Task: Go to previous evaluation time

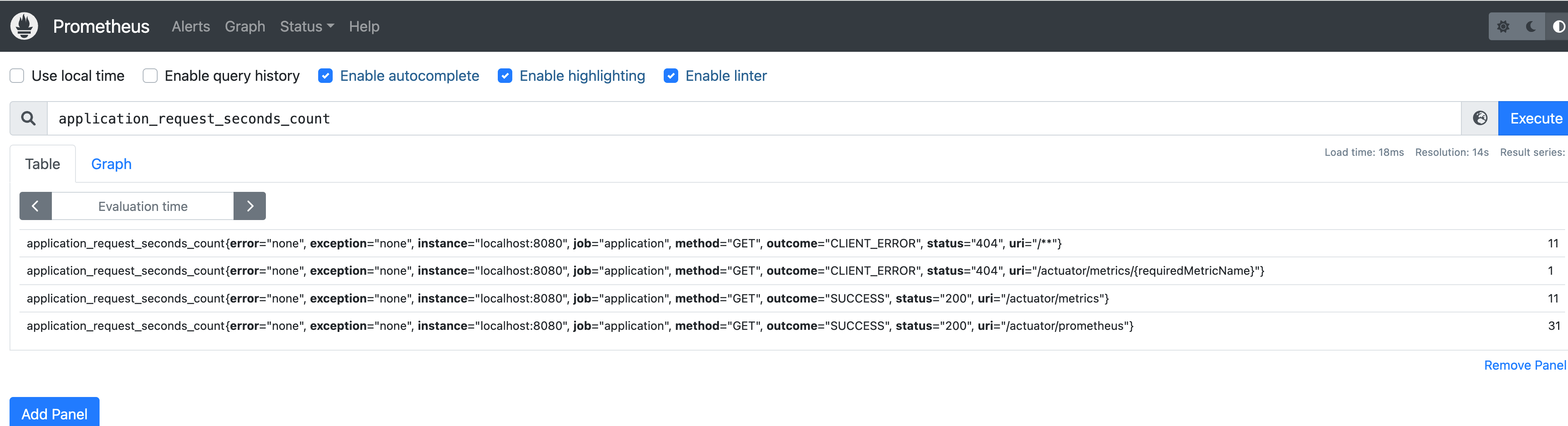Action: 35,206
